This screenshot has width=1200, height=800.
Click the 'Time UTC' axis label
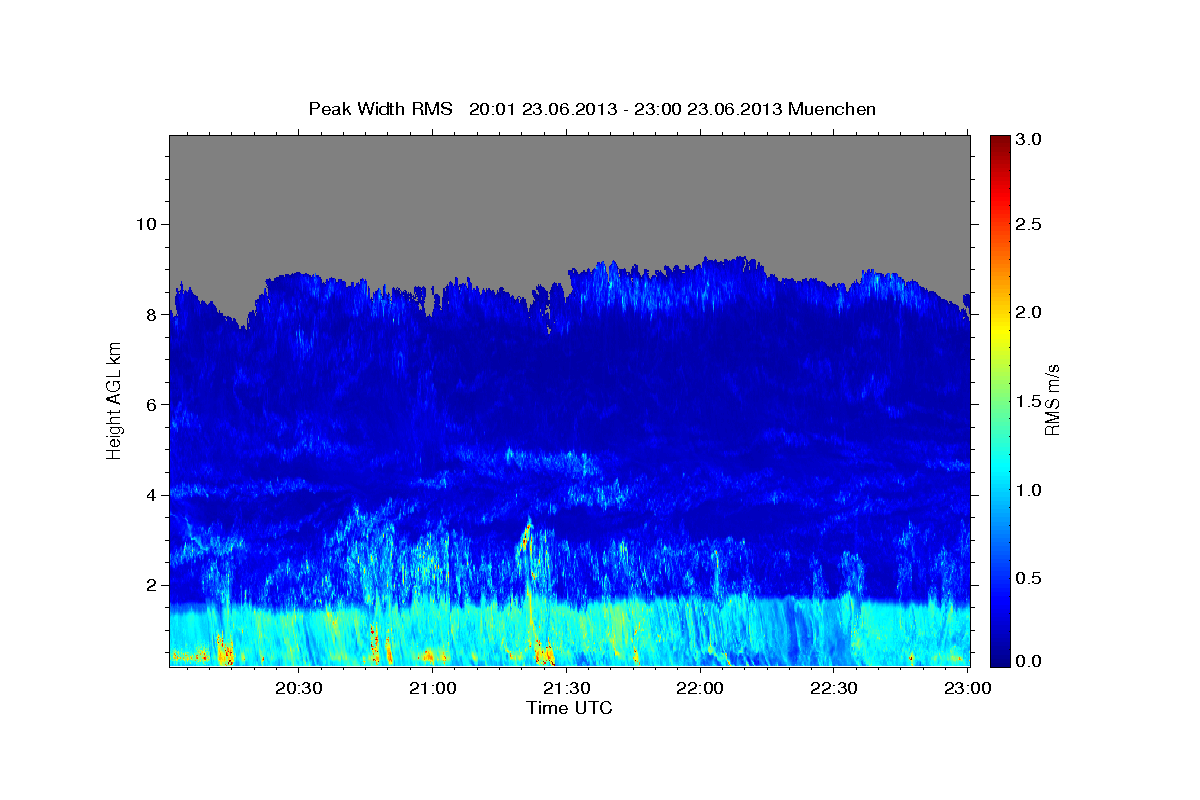tap(569, 708)
